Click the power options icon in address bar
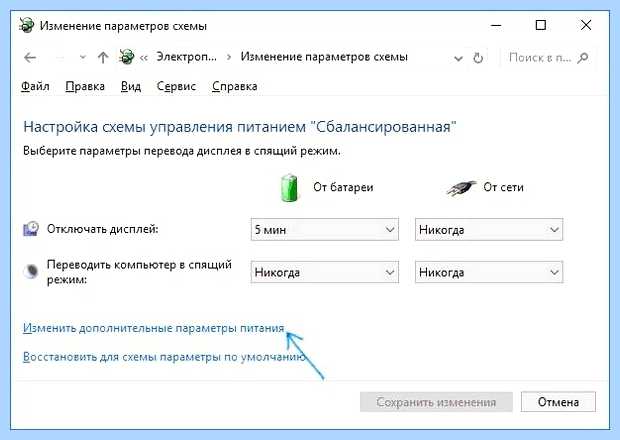The height and width of the screenshot is (440, 620). [x=127, y=57]
